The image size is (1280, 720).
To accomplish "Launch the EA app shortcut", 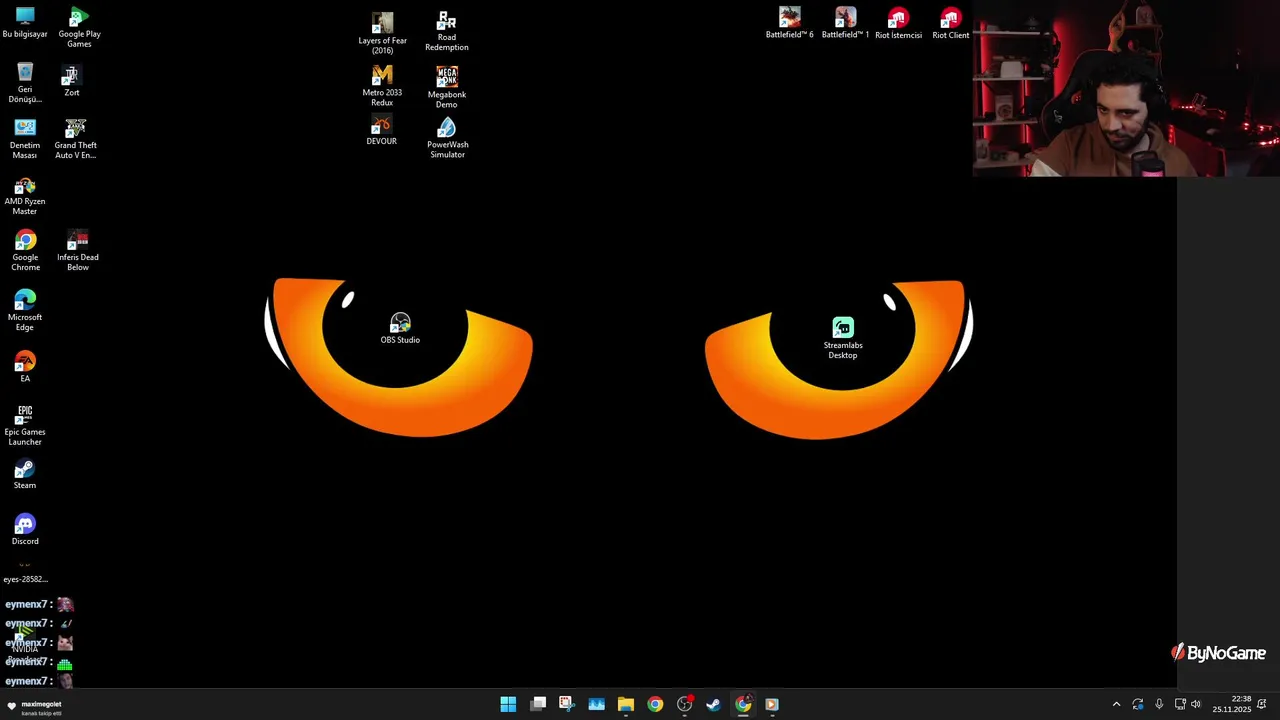I will click(25, 367).
